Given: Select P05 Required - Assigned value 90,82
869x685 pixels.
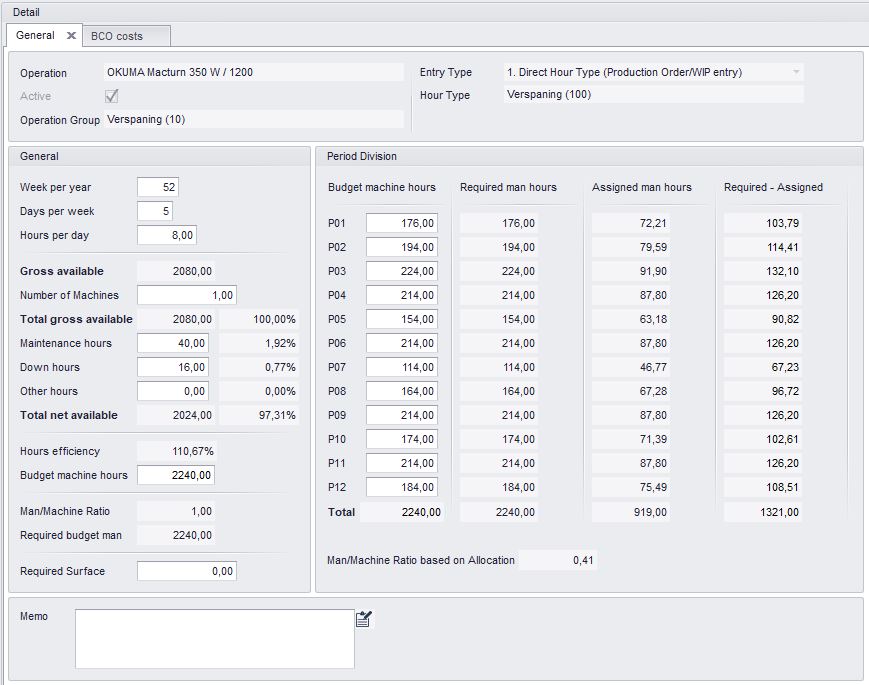Looking at the screenshot, I should click(x=763, y=319).
